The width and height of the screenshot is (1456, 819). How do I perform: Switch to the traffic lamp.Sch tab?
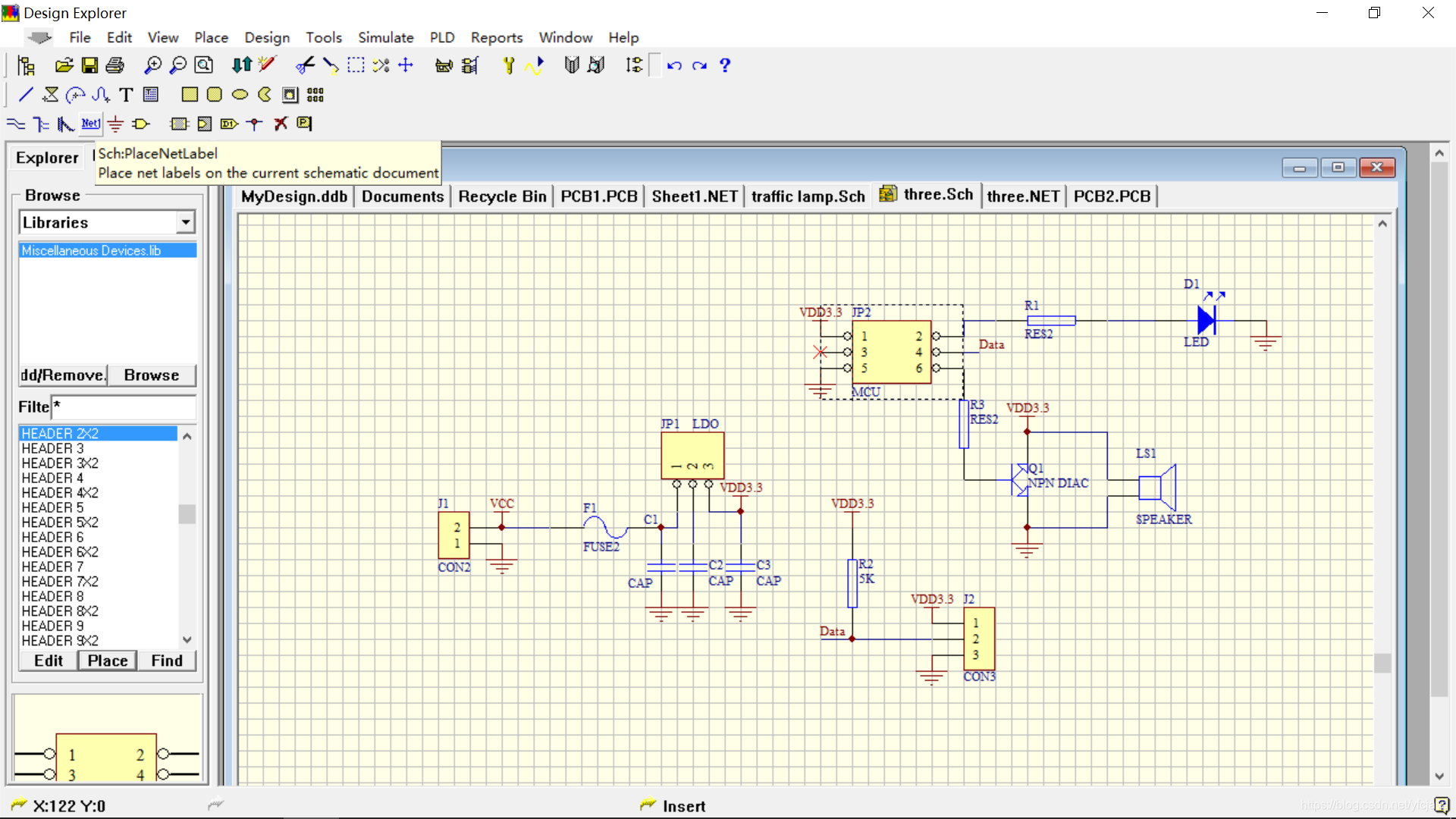tap(808, 196)
